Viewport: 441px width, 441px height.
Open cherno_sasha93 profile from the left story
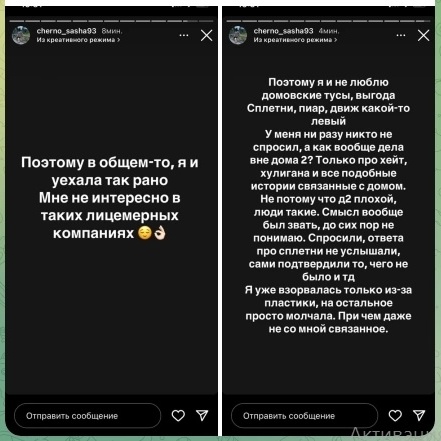[66, 31]
